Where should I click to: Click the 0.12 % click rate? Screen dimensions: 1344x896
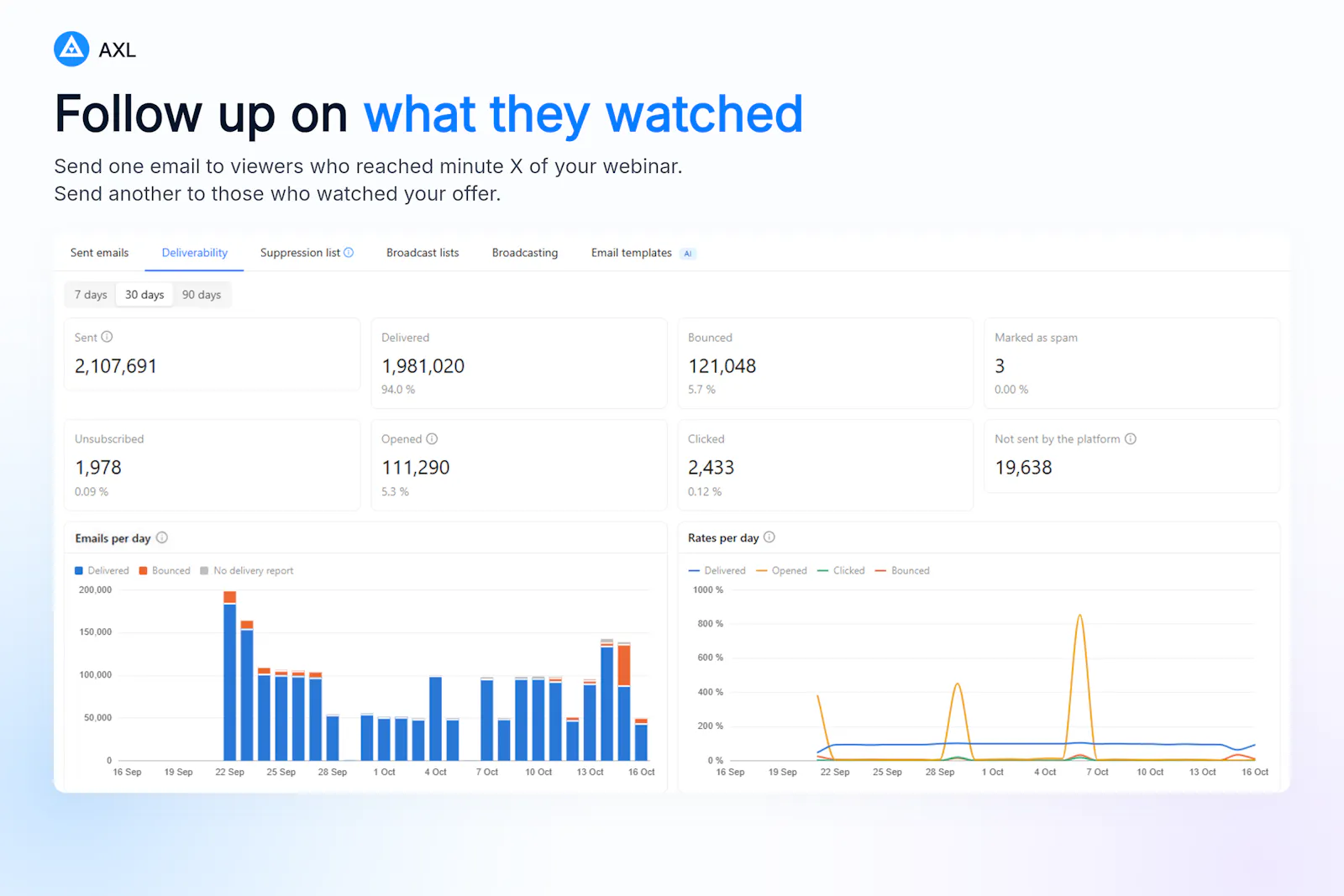point(705,492)
